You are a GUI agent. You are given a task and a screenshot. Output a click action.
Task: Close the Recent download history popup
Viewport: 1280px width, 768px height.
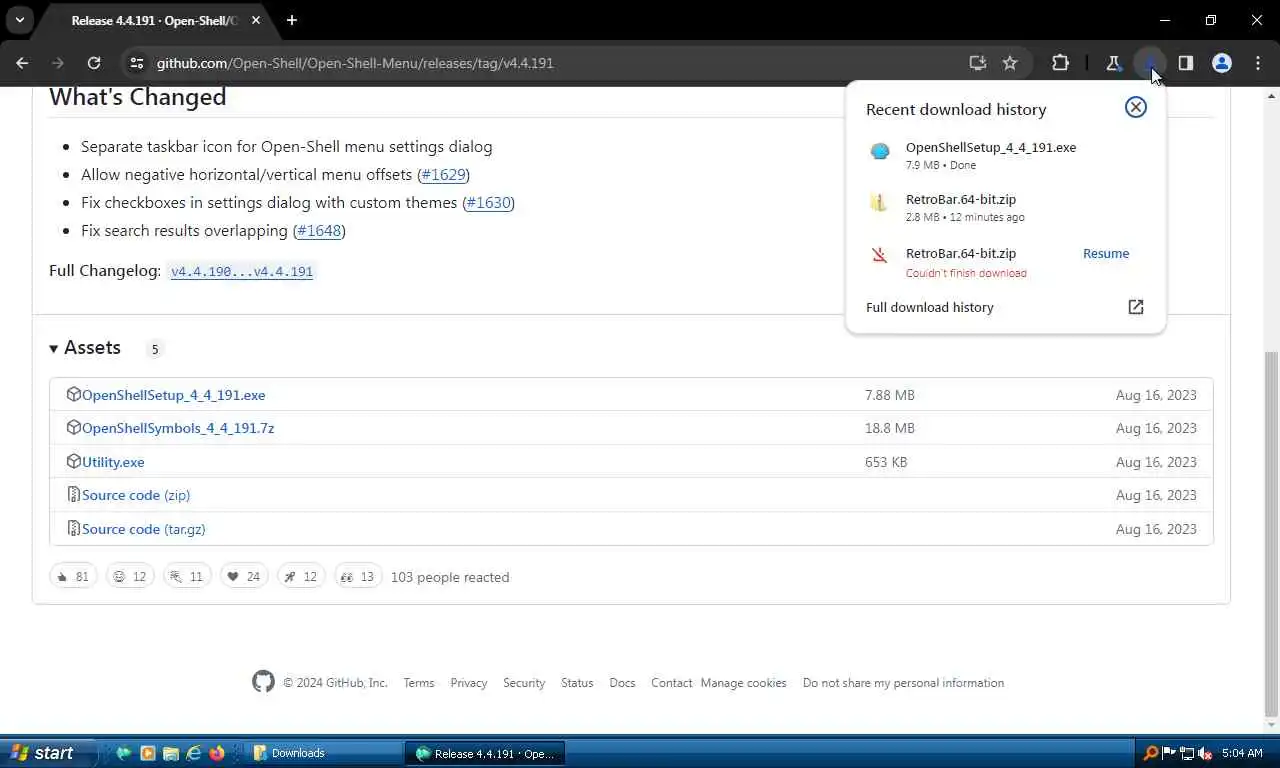(x=1135, y=107)
